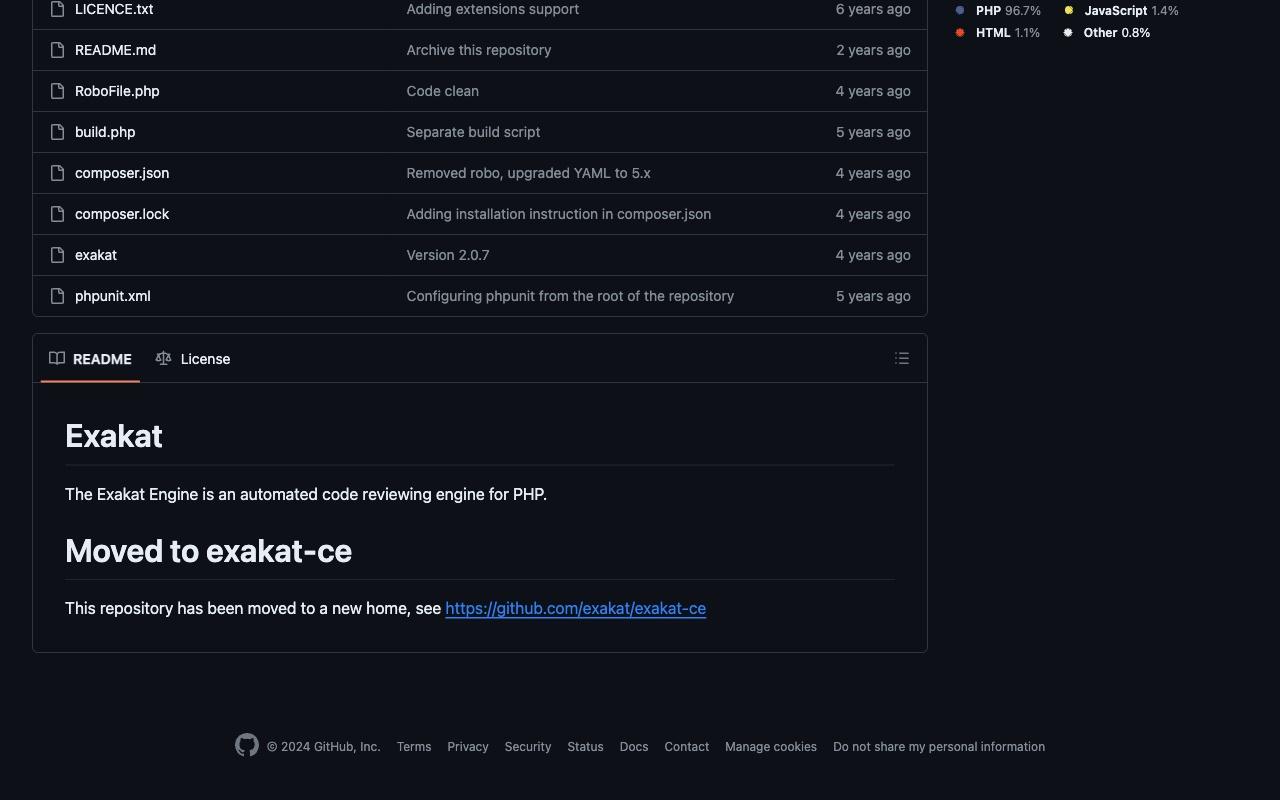The width and height of the screenshot is (1280, 800).
Task: Click the PHP language color dot
Action: pos(960,10)
